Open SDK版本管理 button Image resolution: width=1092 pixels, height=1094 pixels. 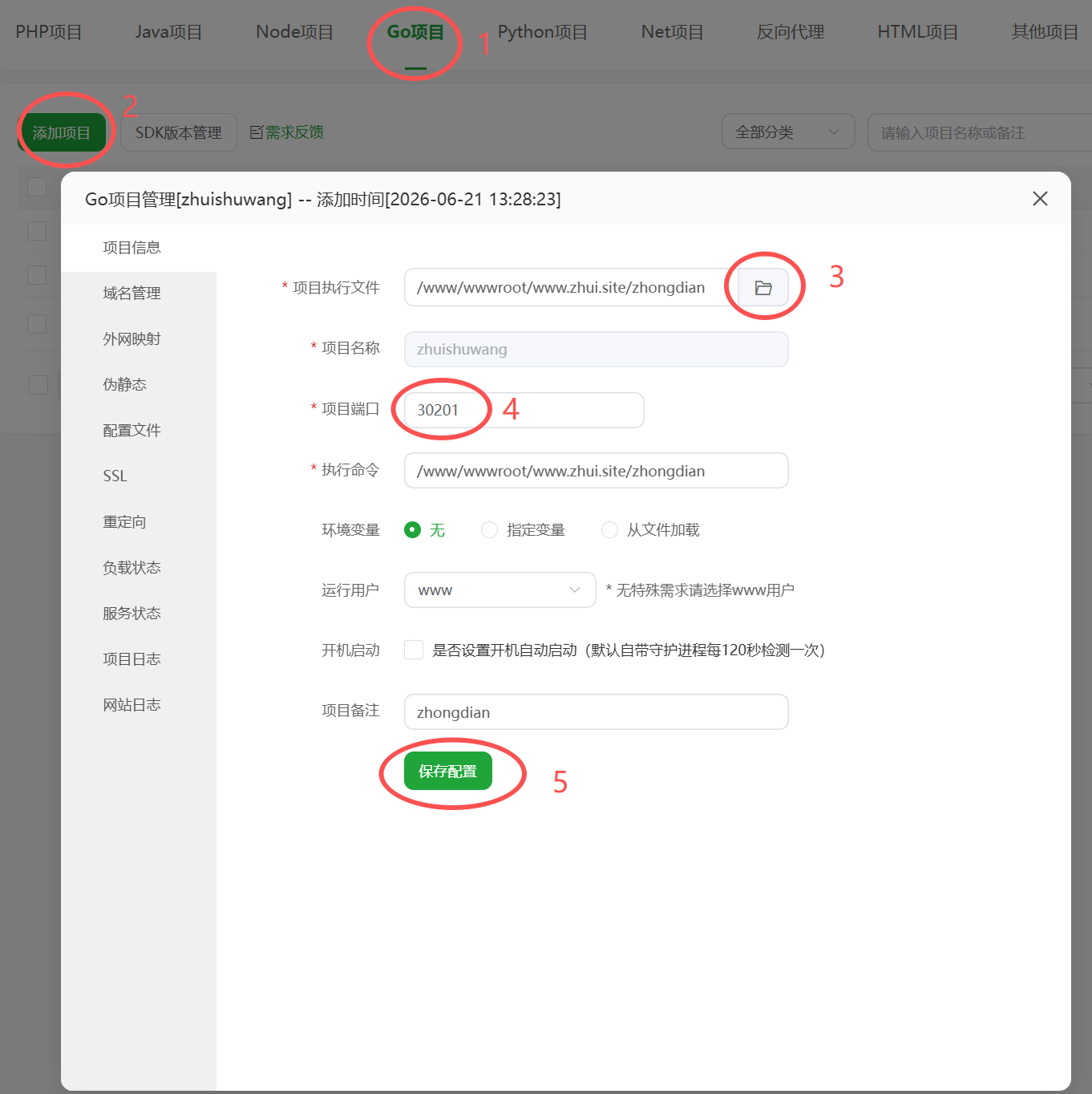click(x=179, y=132)
